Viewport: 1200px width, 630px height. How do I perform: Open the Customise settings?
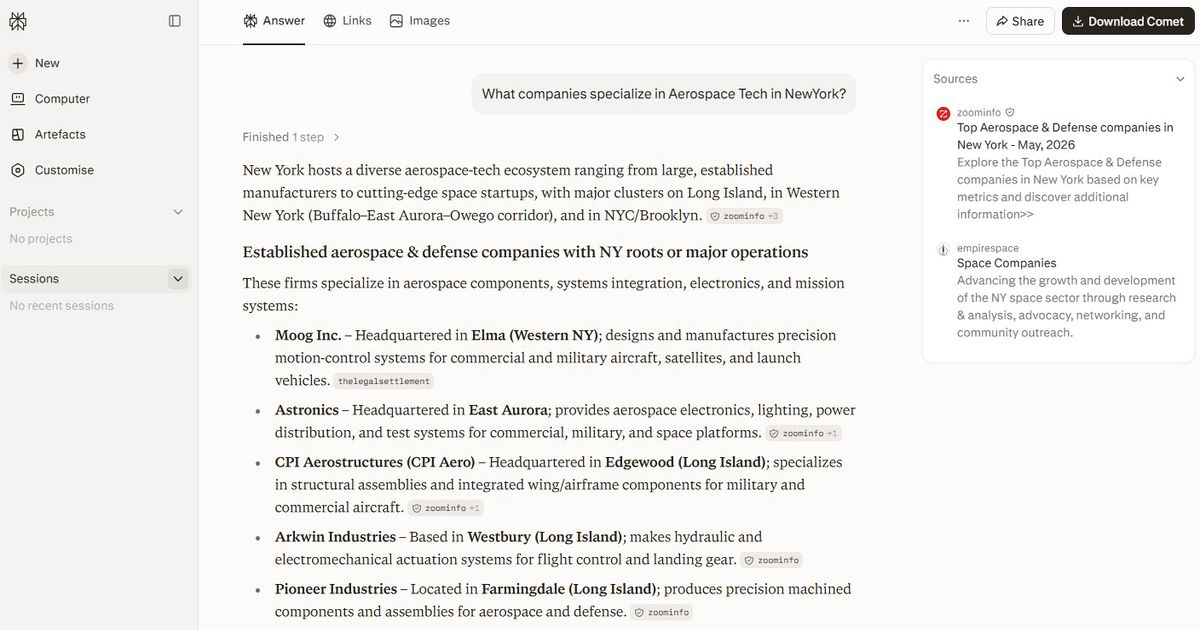point(52,170)
